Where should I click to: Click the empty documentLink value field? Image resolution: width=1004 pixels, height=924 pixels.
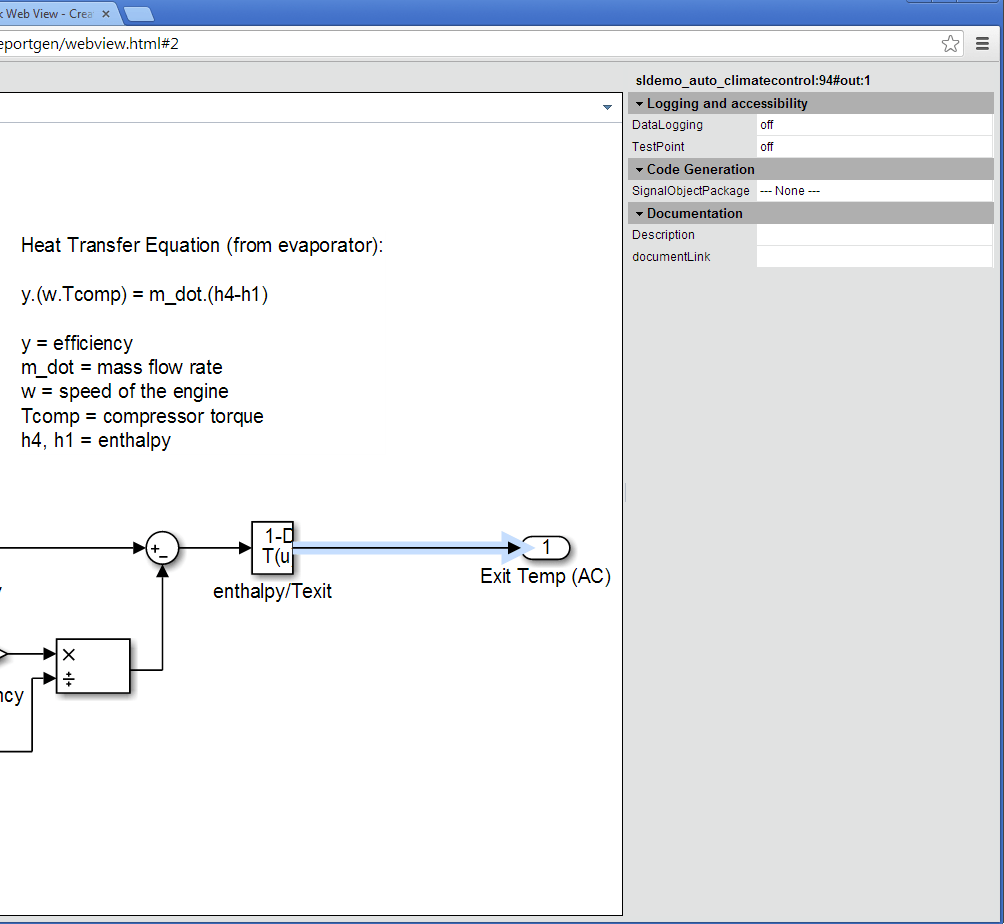pyautogui.click(x=874, y=257)
